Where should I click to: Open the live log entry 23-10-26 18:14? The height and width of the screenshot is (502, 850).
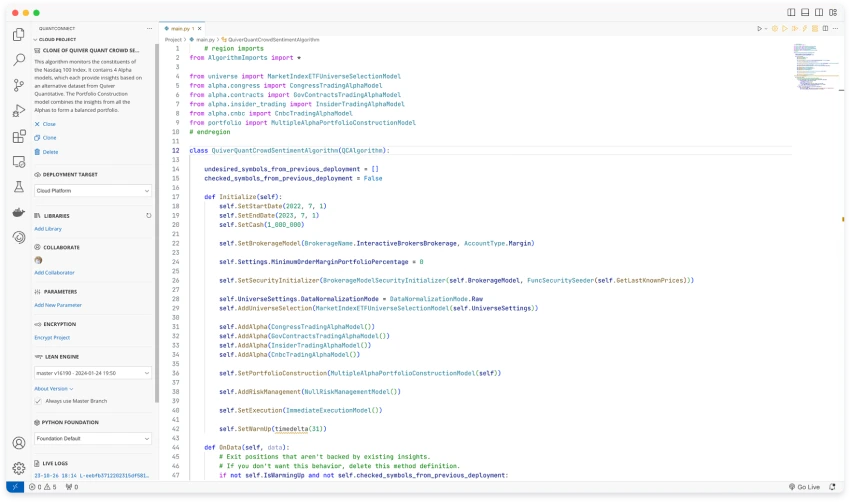[x=92, y=475]
